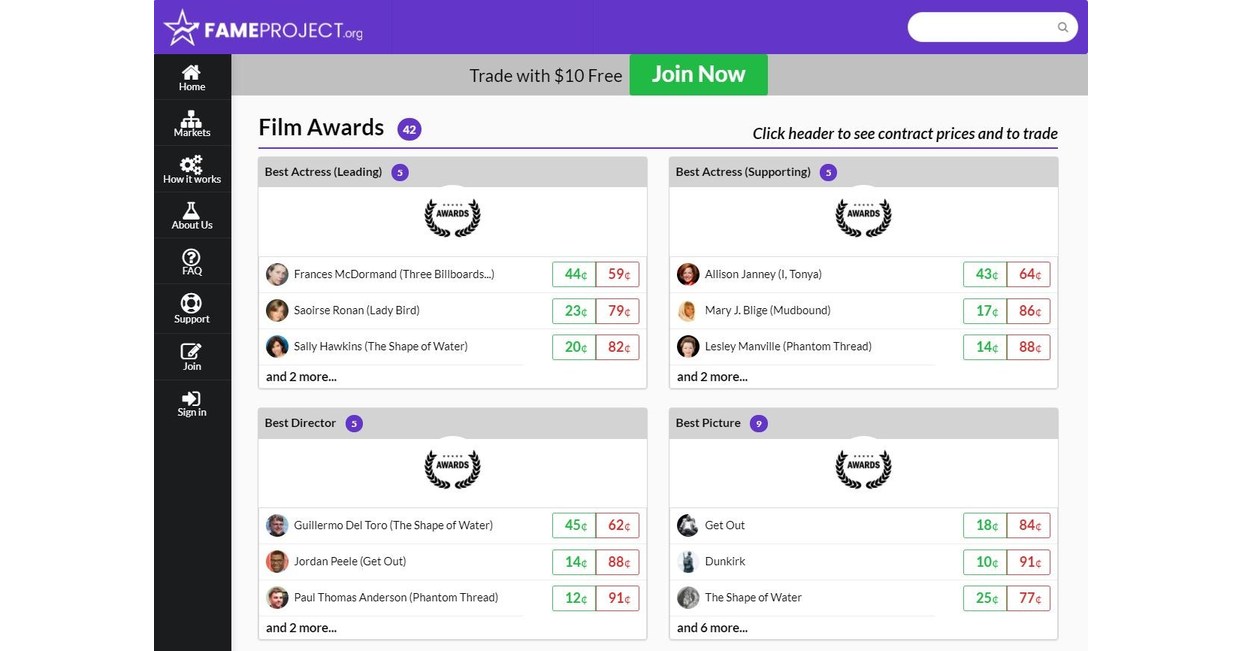The image size is (1242, 651).
Task: Click Jordan Peele's avatar
Action: [x=277, y=561]
